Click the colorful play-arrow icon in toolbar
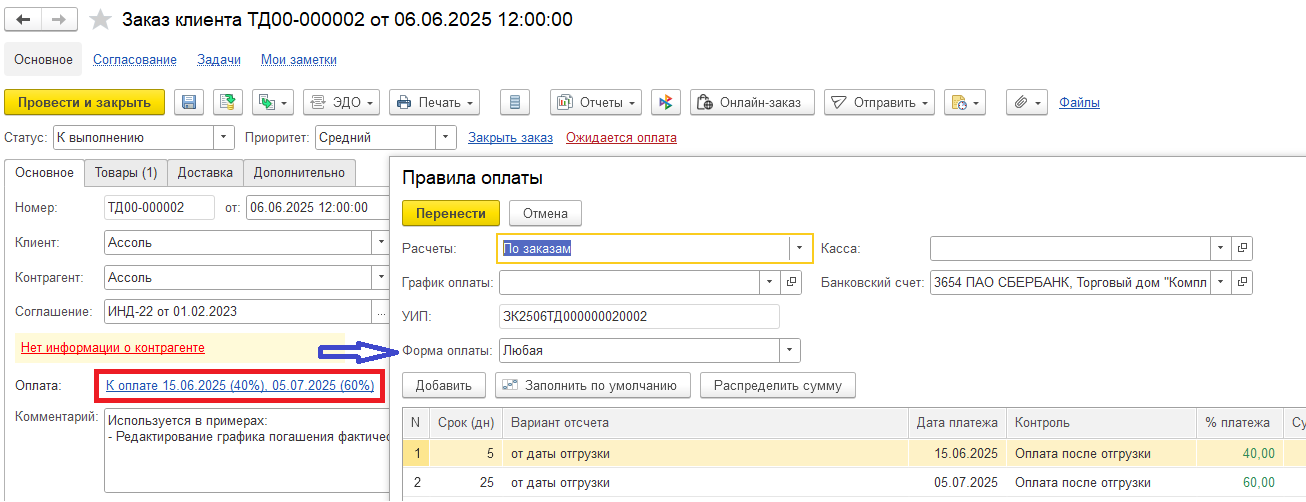The width and height of the screenshot is (1306, 502). tap(666, 102)
